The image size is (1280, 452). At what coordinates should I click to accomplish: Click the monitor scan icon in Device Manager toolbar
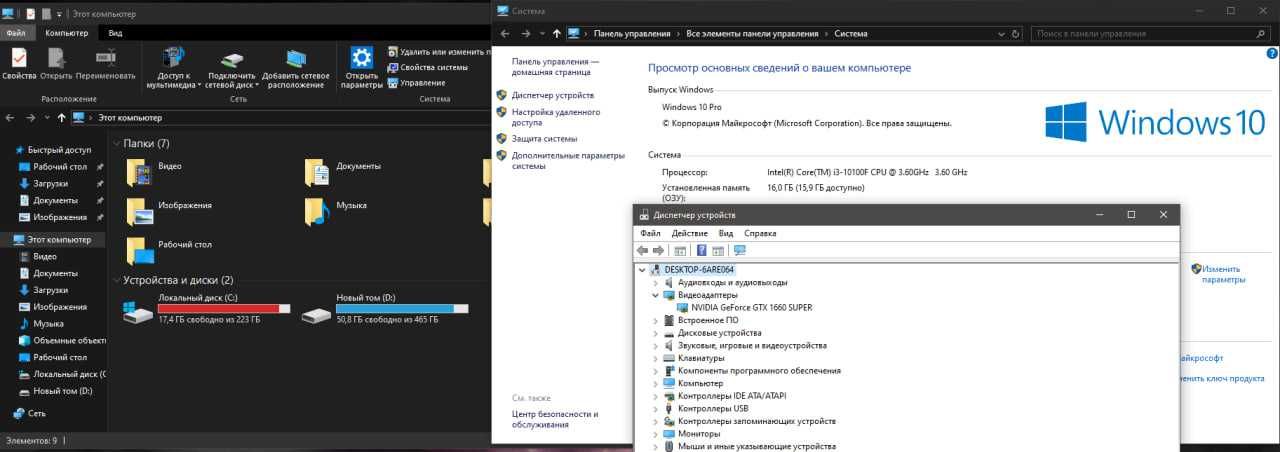740,250
